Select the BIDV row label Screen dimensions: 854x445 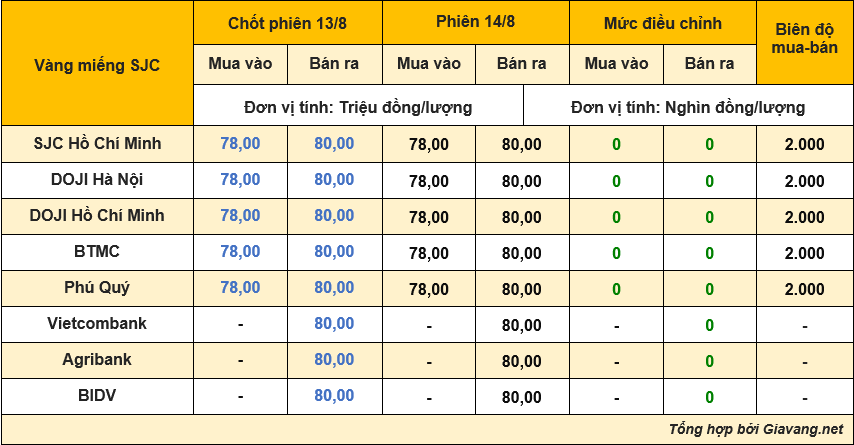(x=97, y=395)
